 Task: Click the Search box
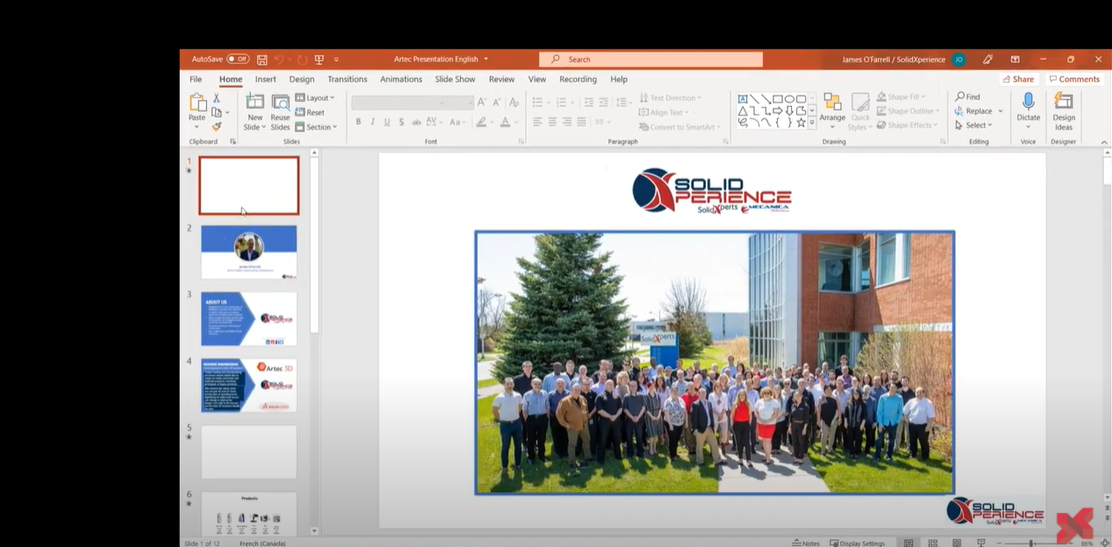coord(650,60)
